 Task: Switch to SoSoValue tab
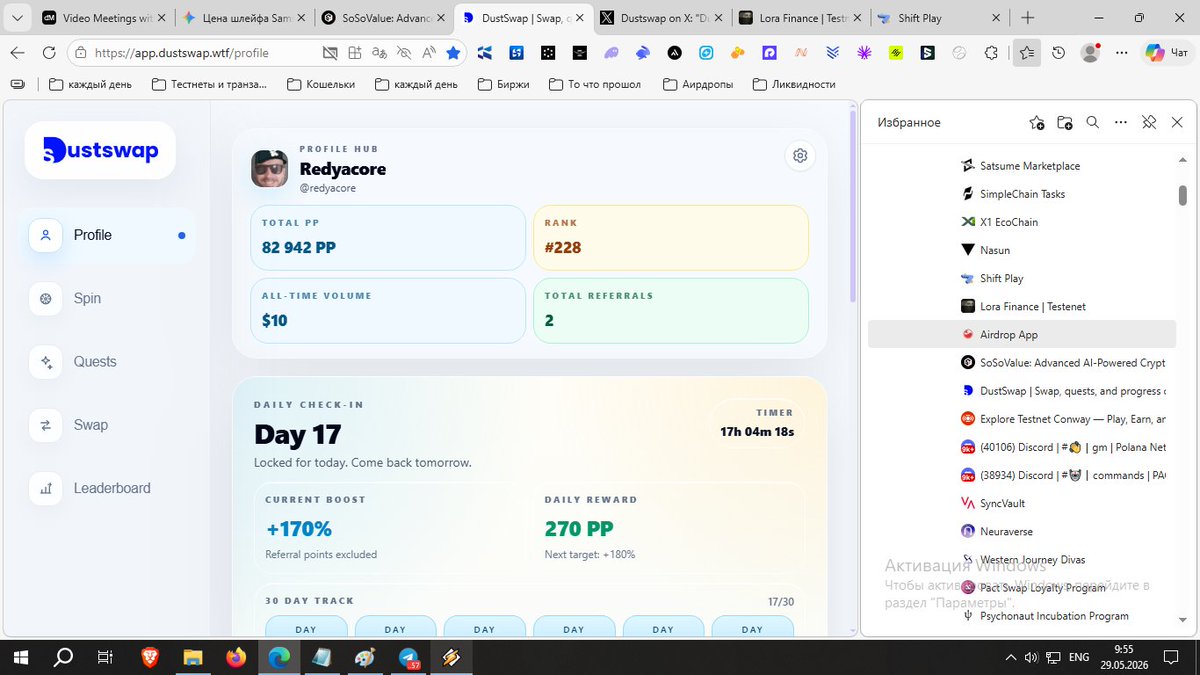click(x=384, y=18)
